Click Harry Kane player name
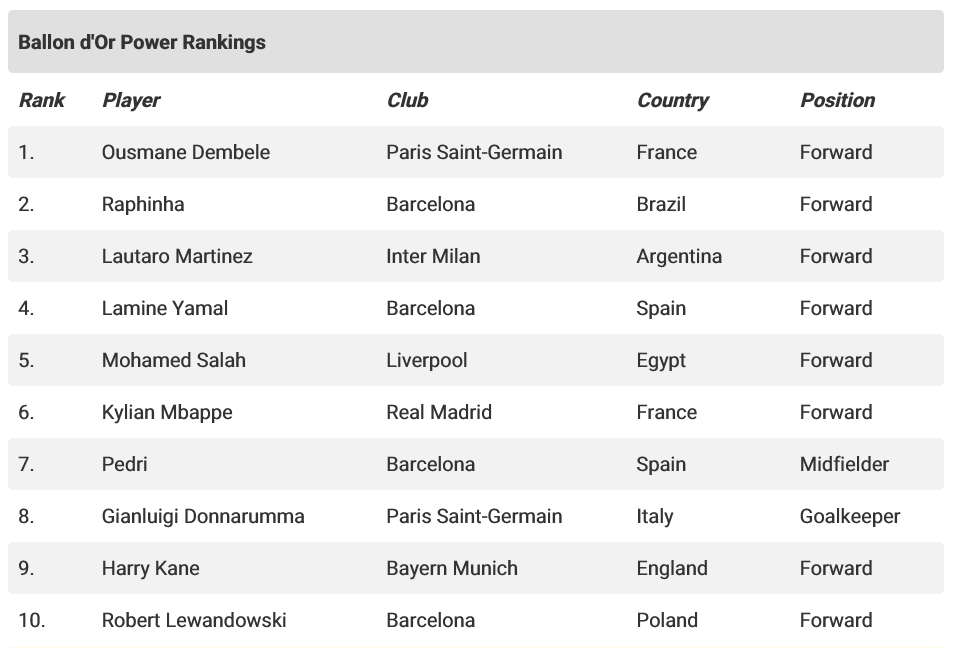Screen dimensions: 955x648 click(x=150, y=568)
